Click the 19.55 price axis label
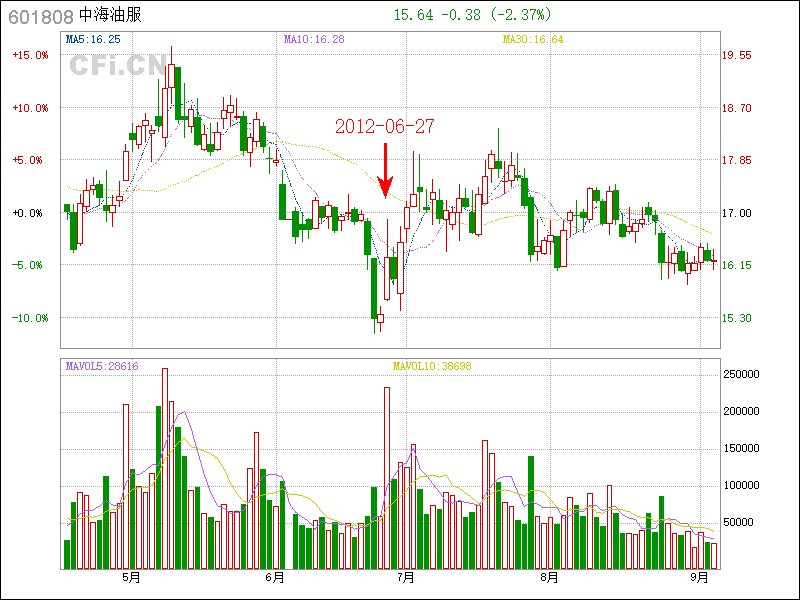 click(x=738, y=55)
